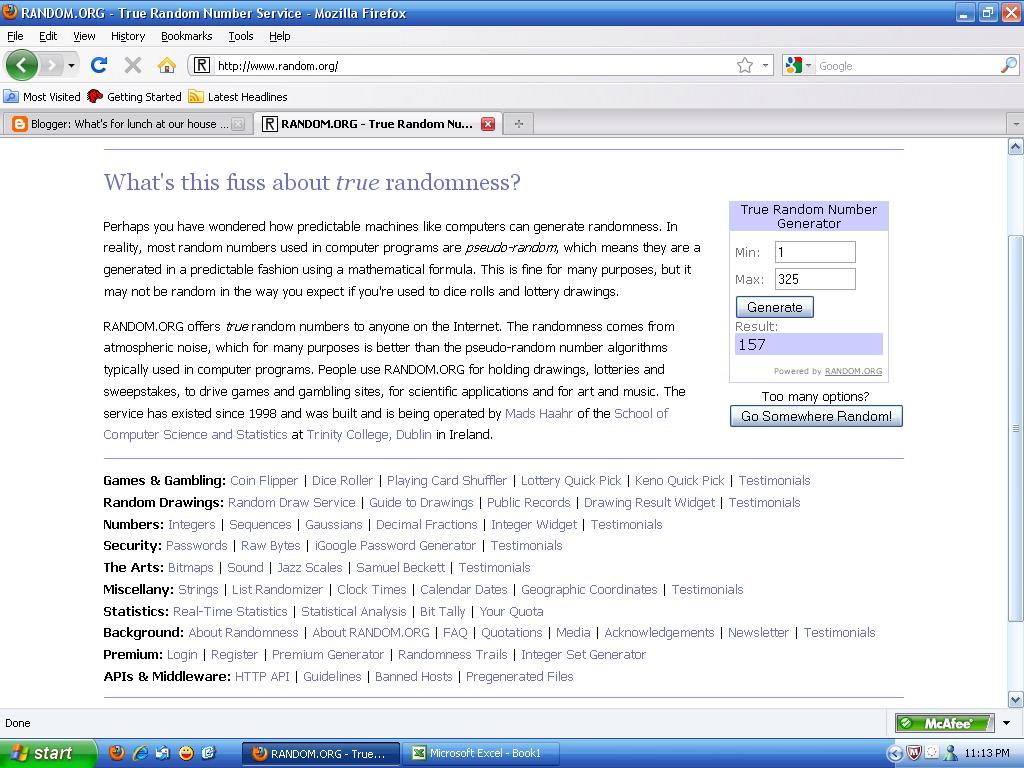Open the Coin Flipper link
Screen dimensions: 1024x768
[264, 481]
